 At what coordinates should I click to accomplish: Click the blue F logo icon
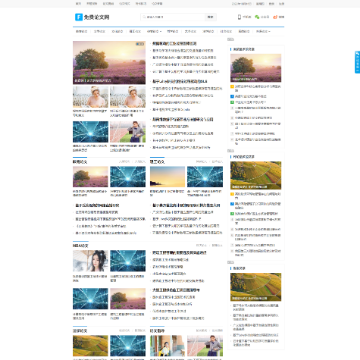coord(79,17)
